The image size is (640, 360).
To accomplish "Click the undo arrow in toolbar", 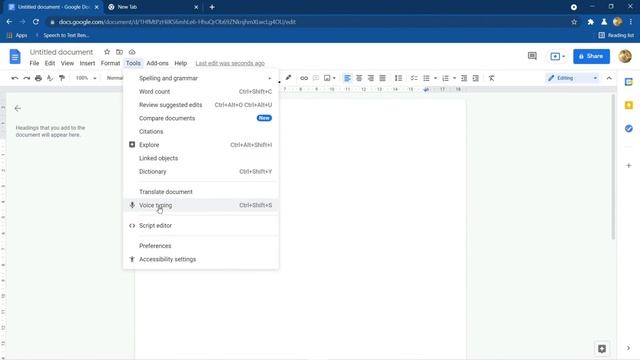I will click(15, 78).
